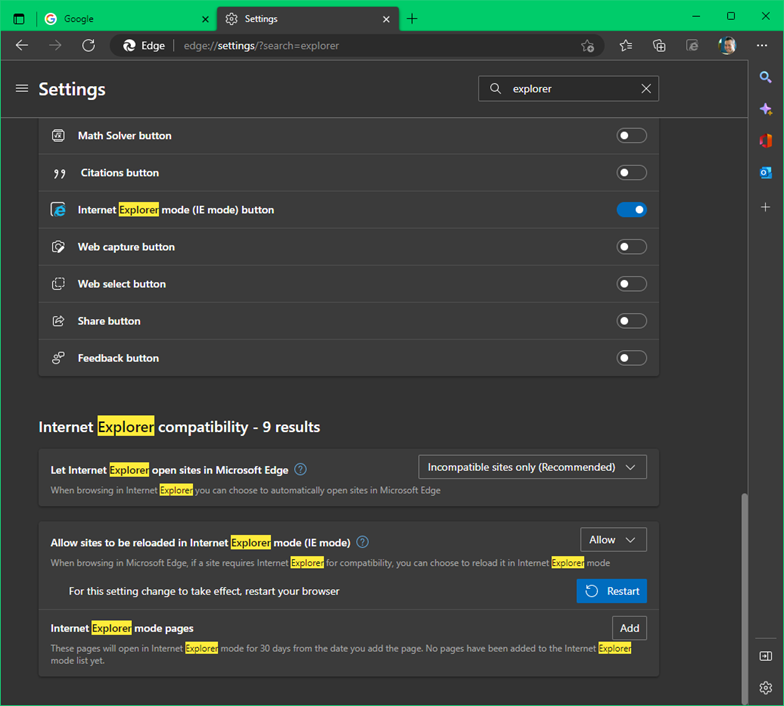The image size is (784, 706).
Task: Turn off Internet Explorer mode button toggle
Action: pos(632,210)
